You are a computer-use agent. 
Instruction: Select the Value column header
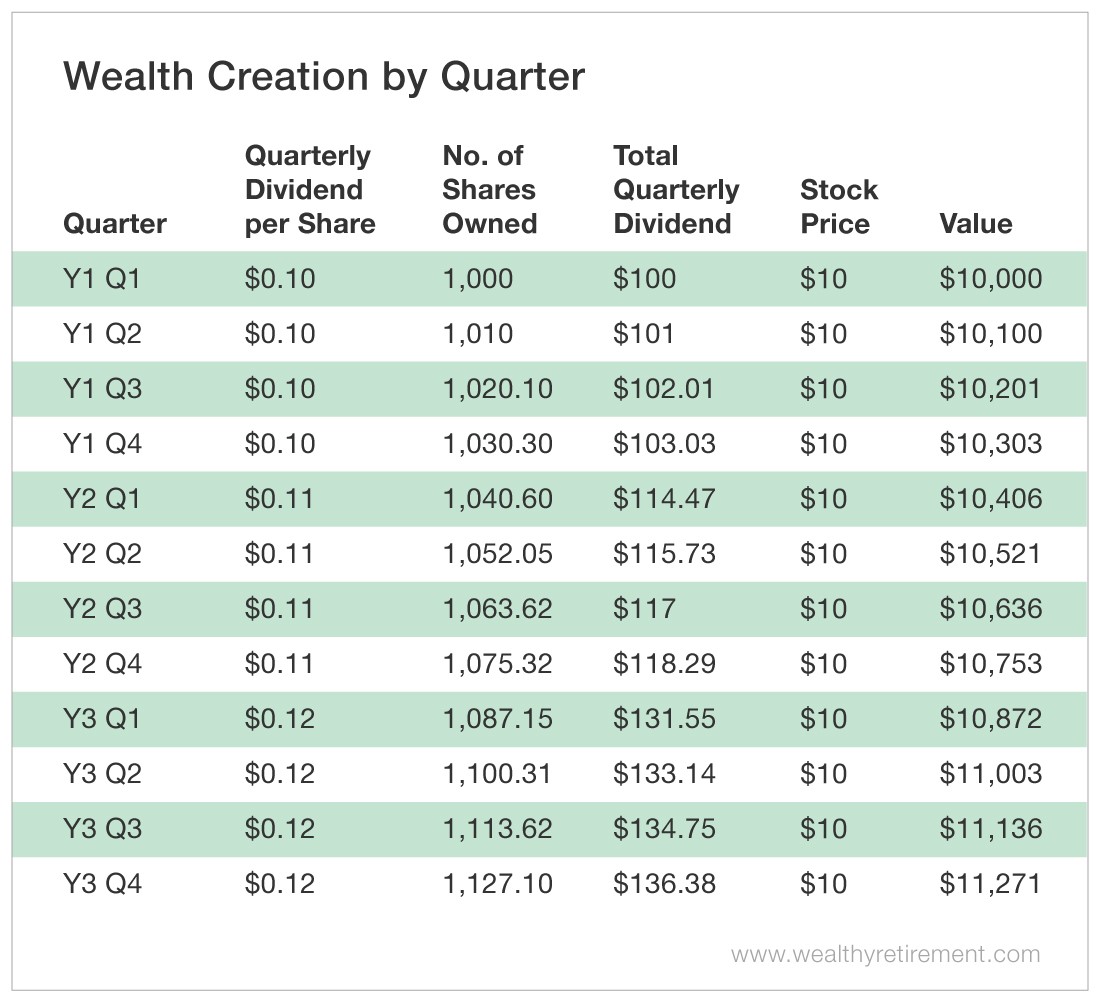[x=976, y=224]
